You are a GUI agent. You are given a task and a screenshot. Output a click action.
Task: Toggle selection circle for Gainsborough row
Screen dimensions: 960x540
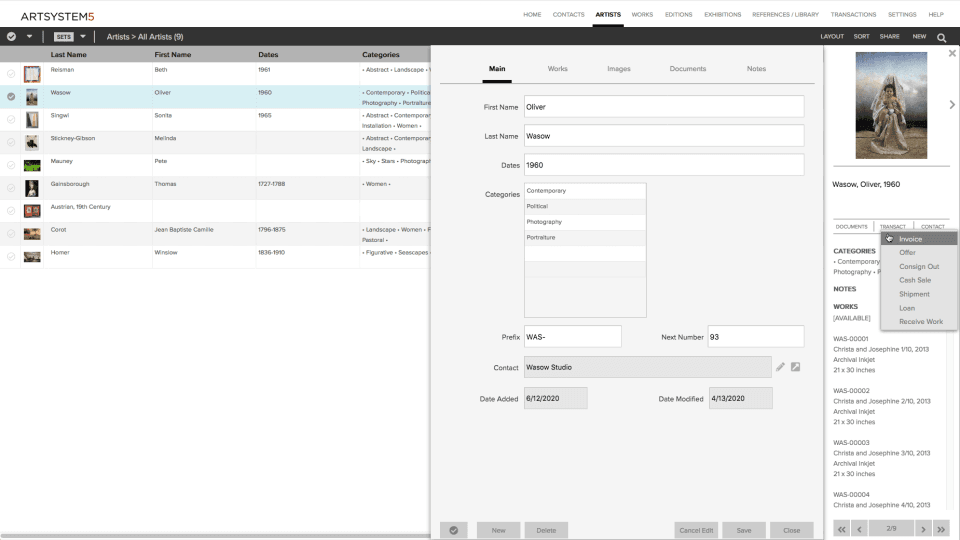pos(11,188)
